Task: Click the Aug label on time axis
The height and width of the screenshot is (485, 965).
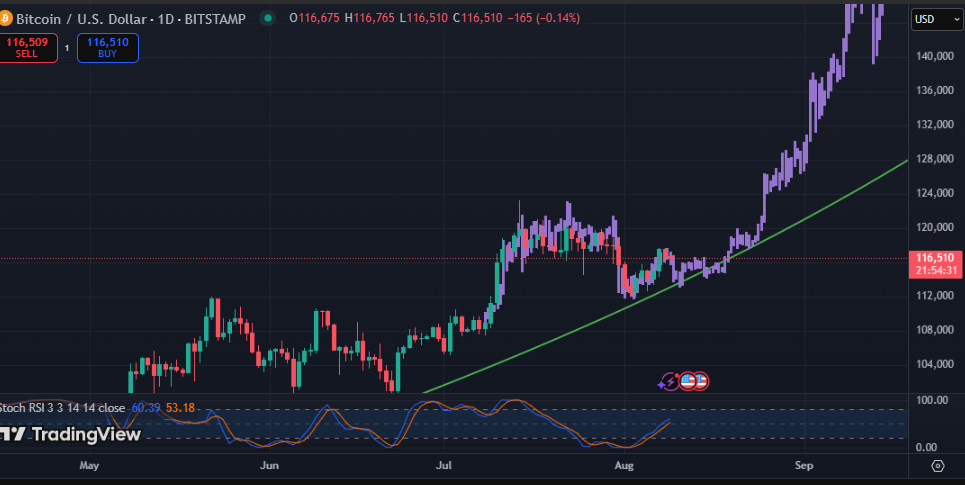Action: pos(624,465)
